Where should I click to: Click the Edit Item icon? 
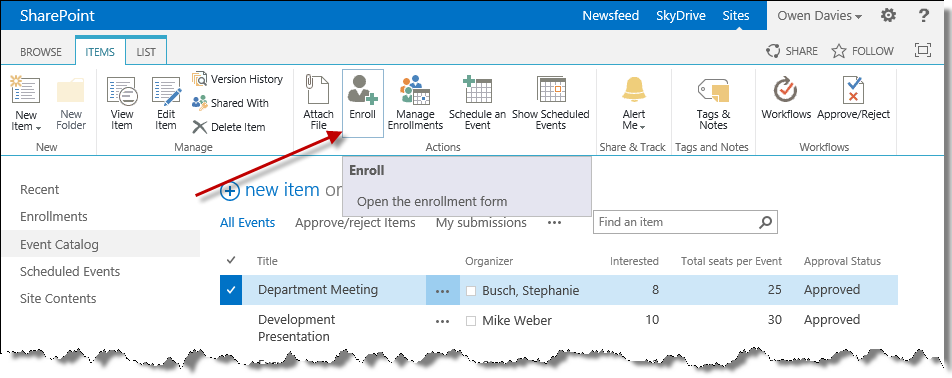tap(166, 91)
